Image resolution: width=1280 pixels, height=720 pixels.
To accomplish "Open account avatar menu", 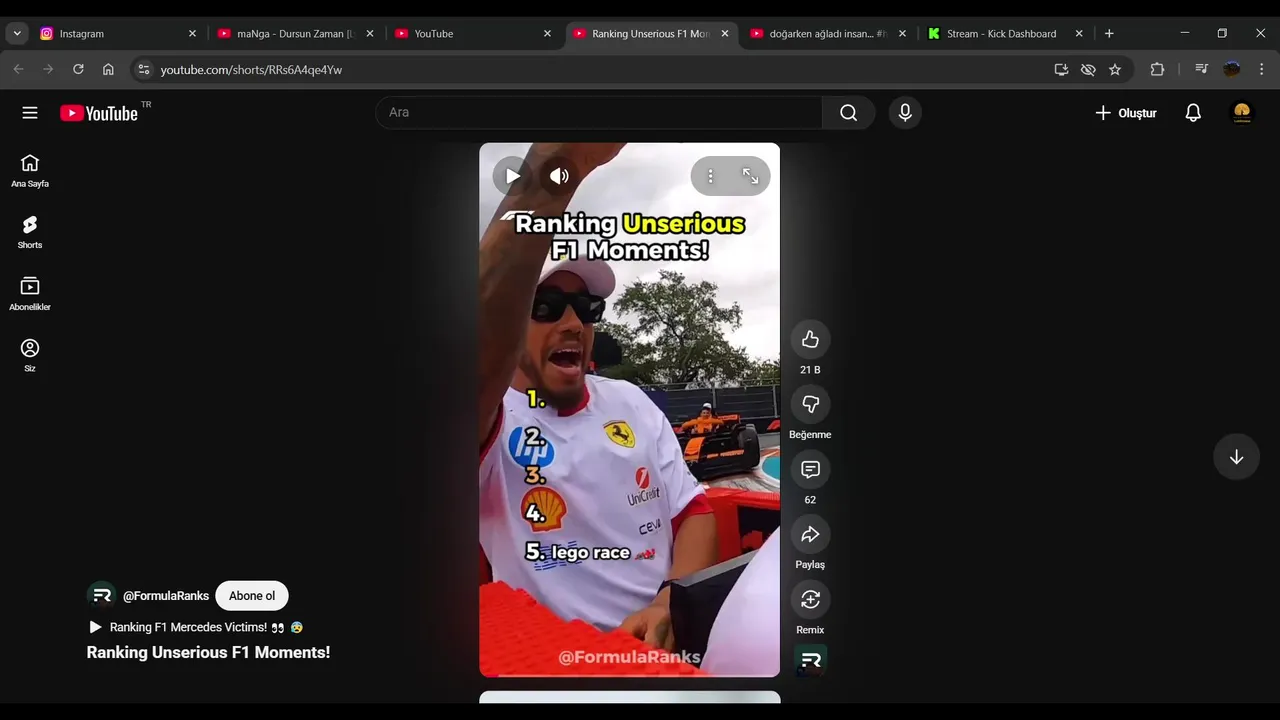I will [1242, 113].
